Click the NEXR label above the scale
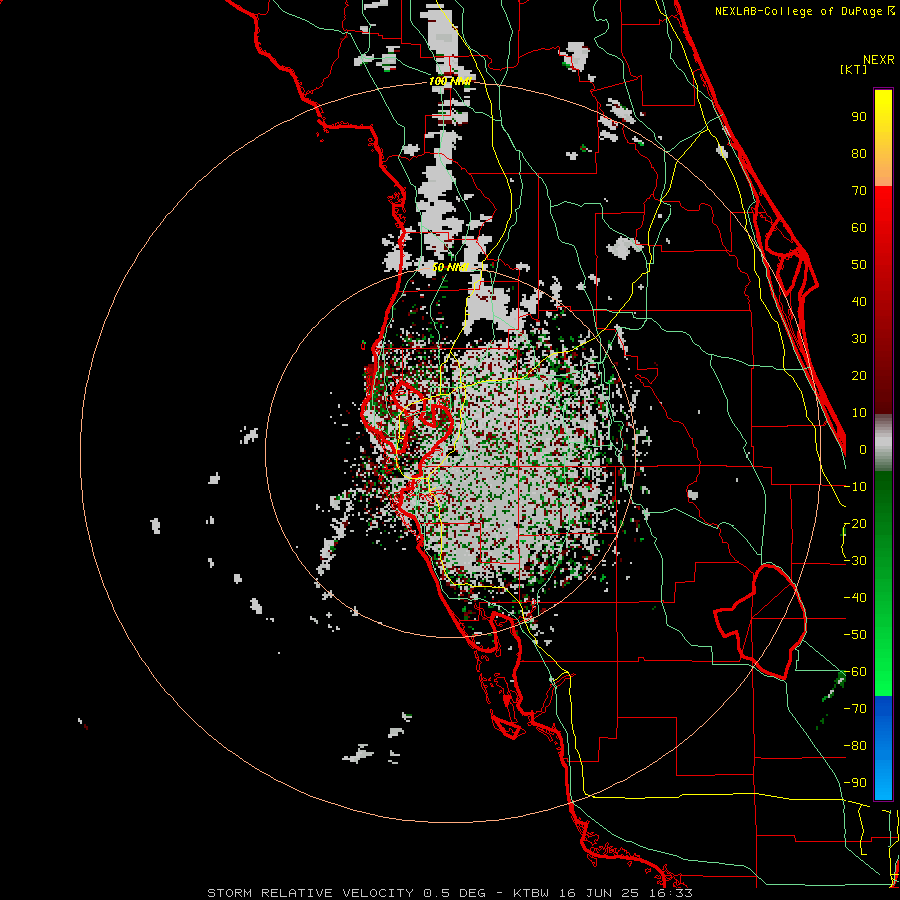 (879, 60)
